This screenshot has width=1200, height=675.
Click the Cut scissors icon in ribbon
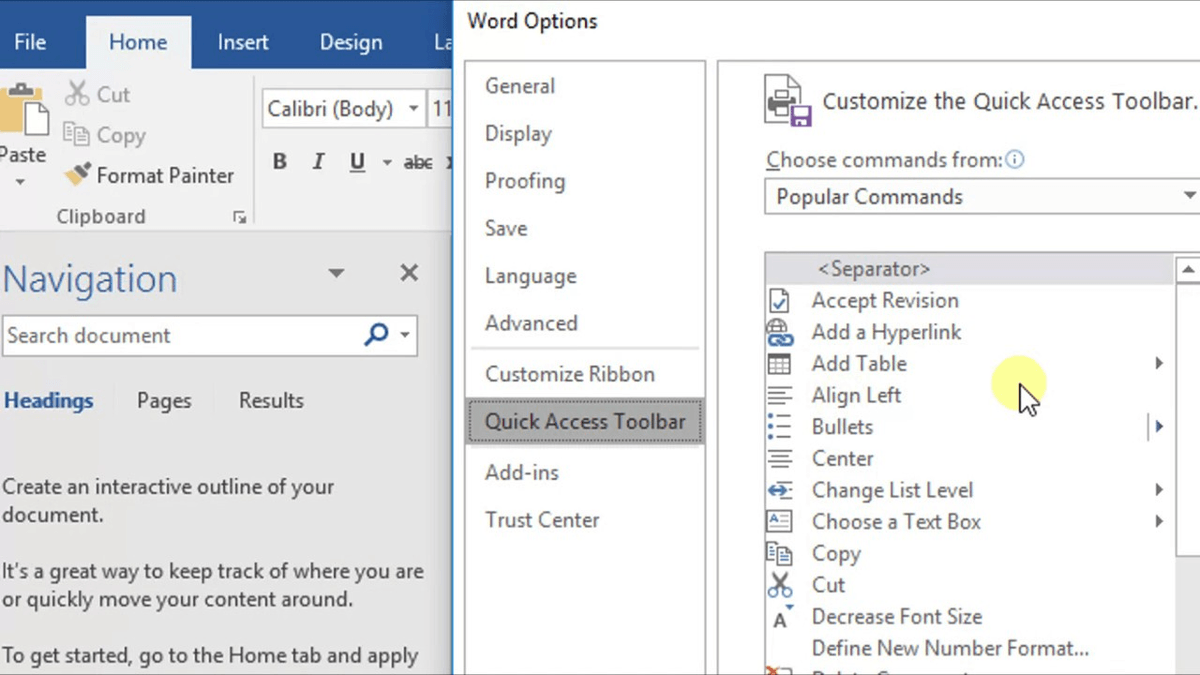pos(77,94)
